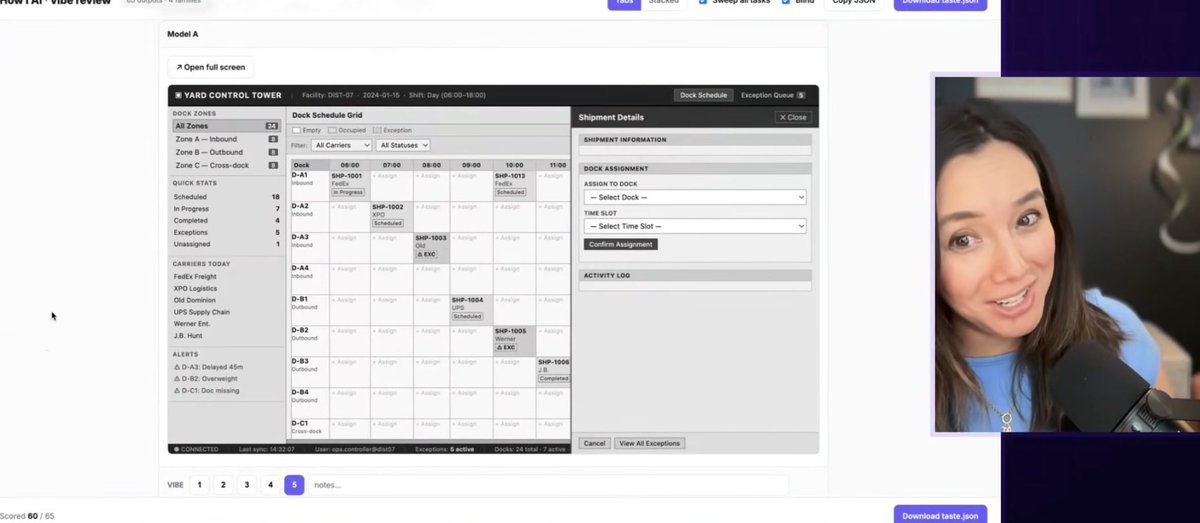
Task: Click Unassigned row in Quick Stats
Action: click(x=226, y=244)
